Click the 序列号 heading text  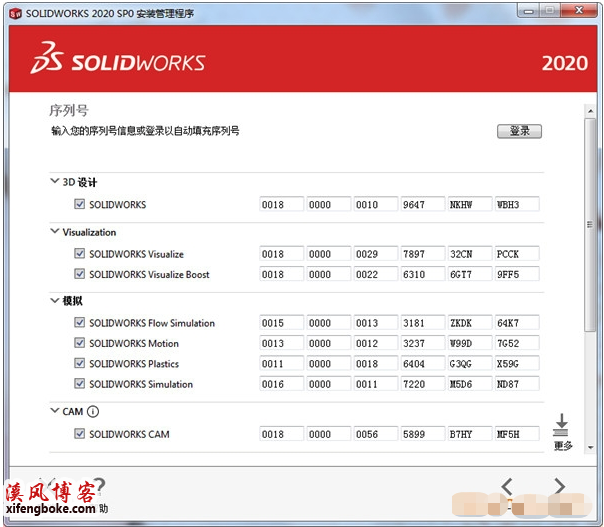point(69,111)
